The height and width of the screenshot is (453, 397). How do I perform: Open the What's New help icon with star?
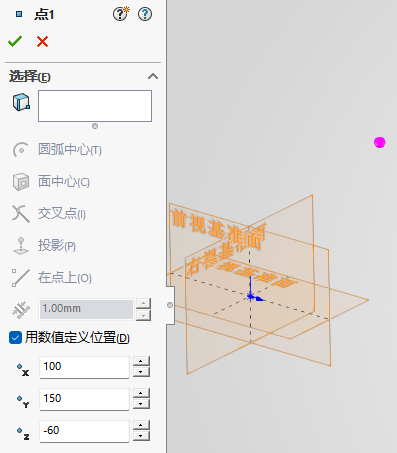(x=121, y=14)
